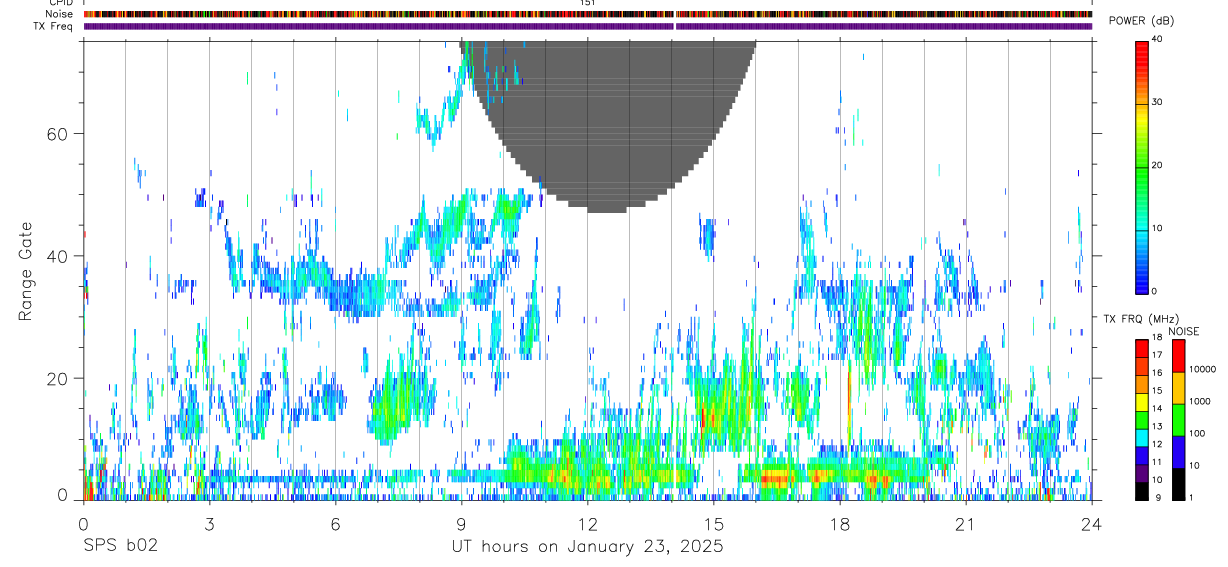Select the 6 tick on the UT hours axis
The image size is (1228, 567).
pyautogui.click(x=335, y=524)
